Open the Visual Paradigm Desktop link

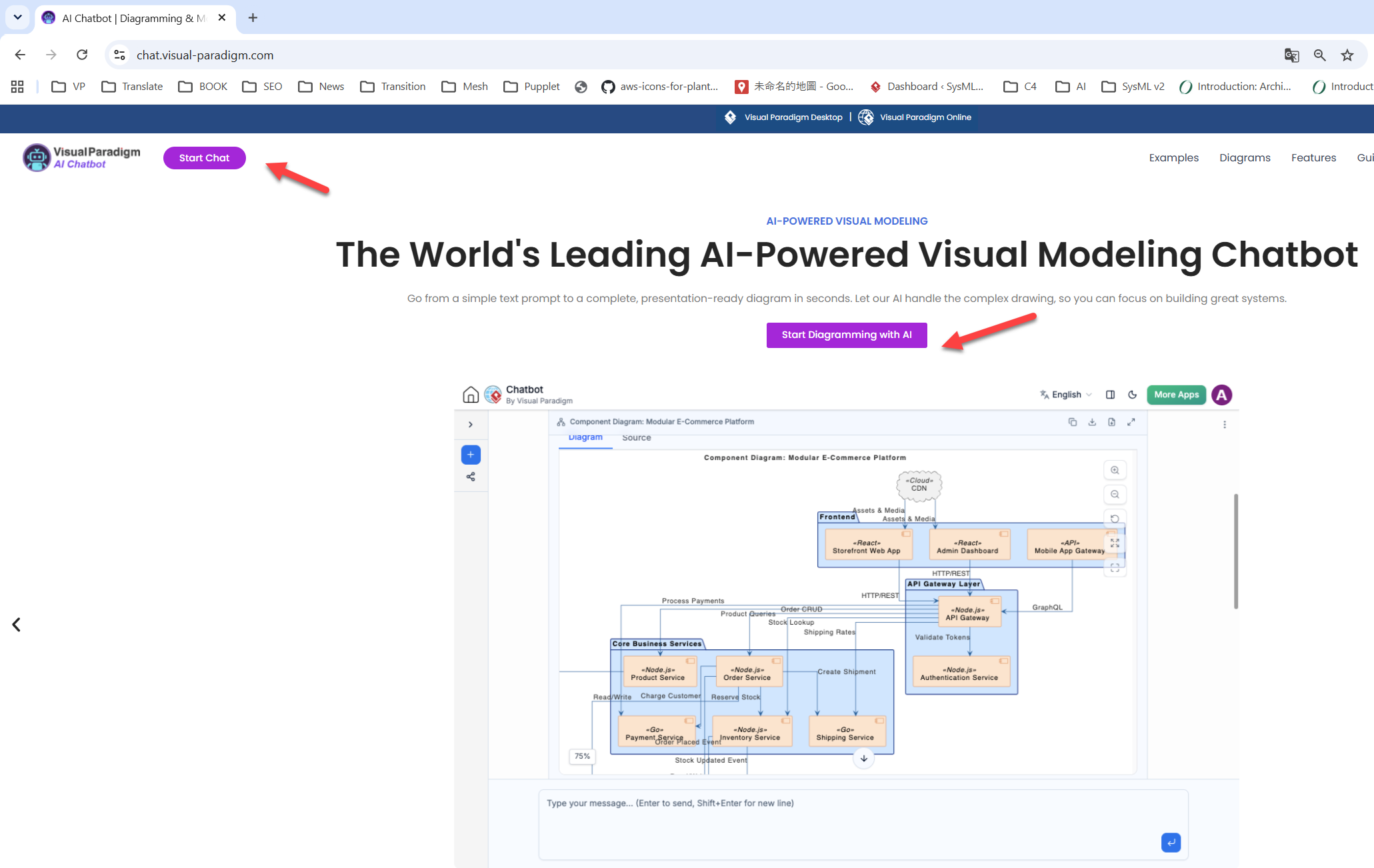click(x=783, y=117)
